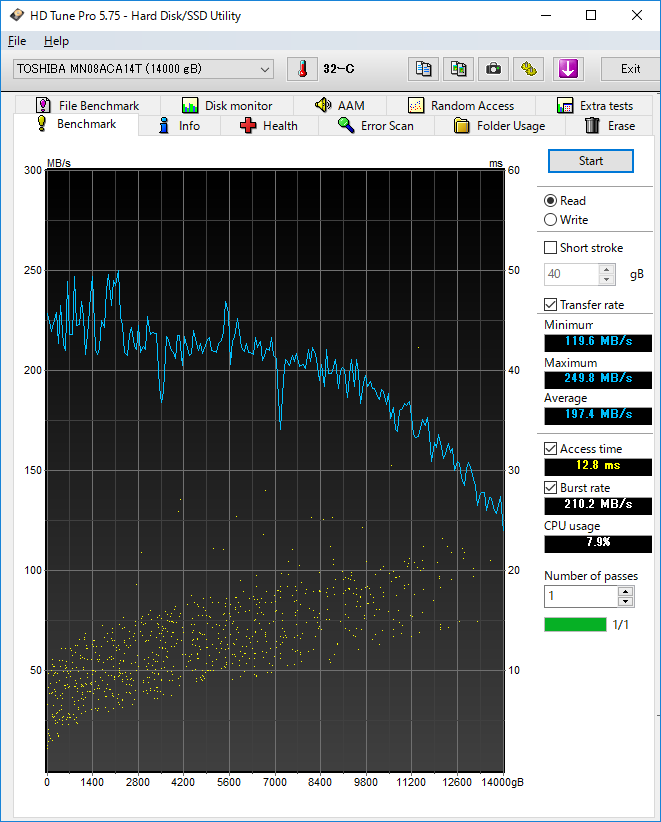The height and width of the screenshot is (822, 661).
Task: Click the thermometer temperature icon
Action: [302, 69]
